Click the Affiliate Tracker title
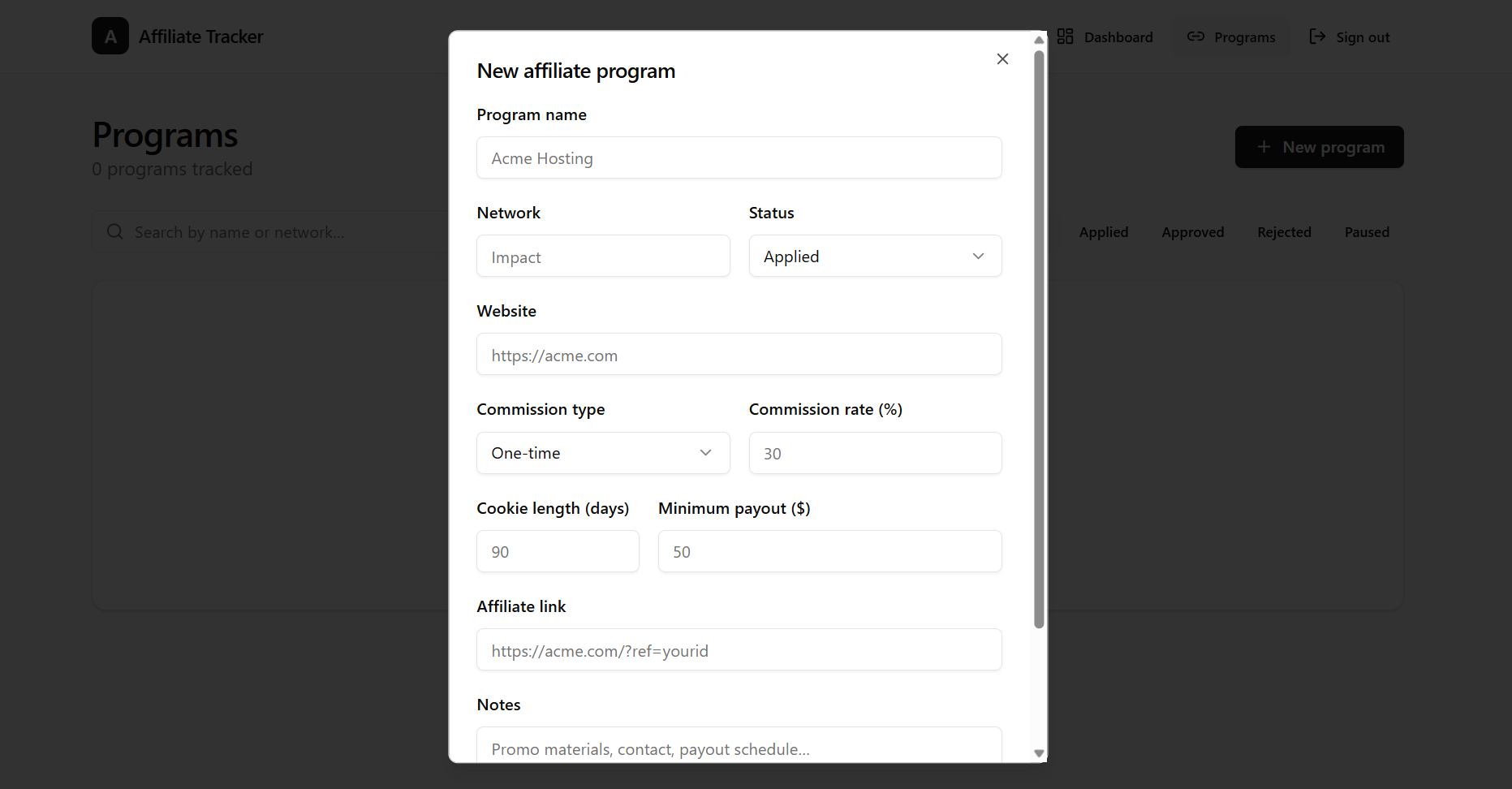This screenshot has width=1512, height=789. point(200,37)
